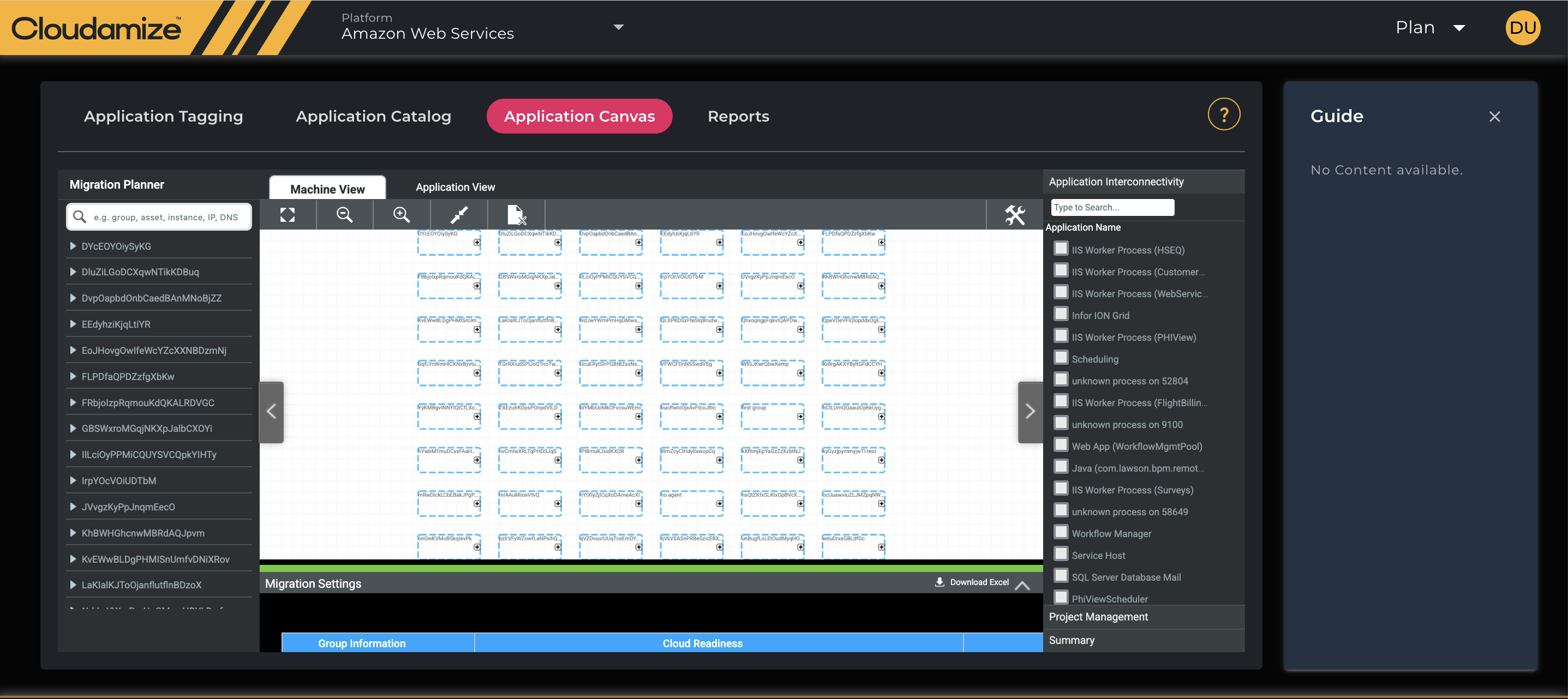Open the Reports tab
Screen dimensions: 1568x699
pos(738,116)
